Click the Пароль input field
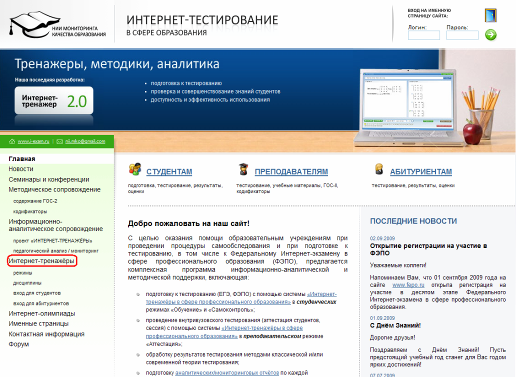 [462, 35]
